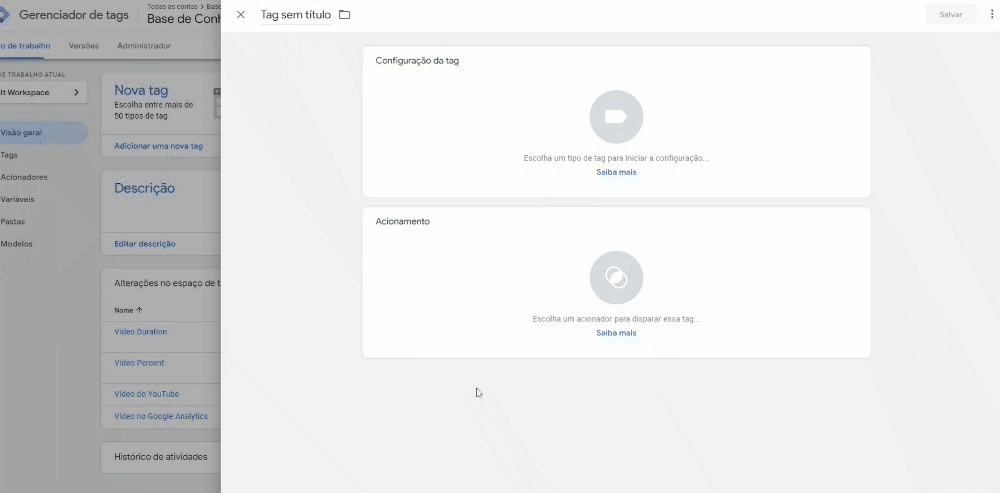
Task: Open Pastas in the sidebar
Action: [x=13, y=222]
